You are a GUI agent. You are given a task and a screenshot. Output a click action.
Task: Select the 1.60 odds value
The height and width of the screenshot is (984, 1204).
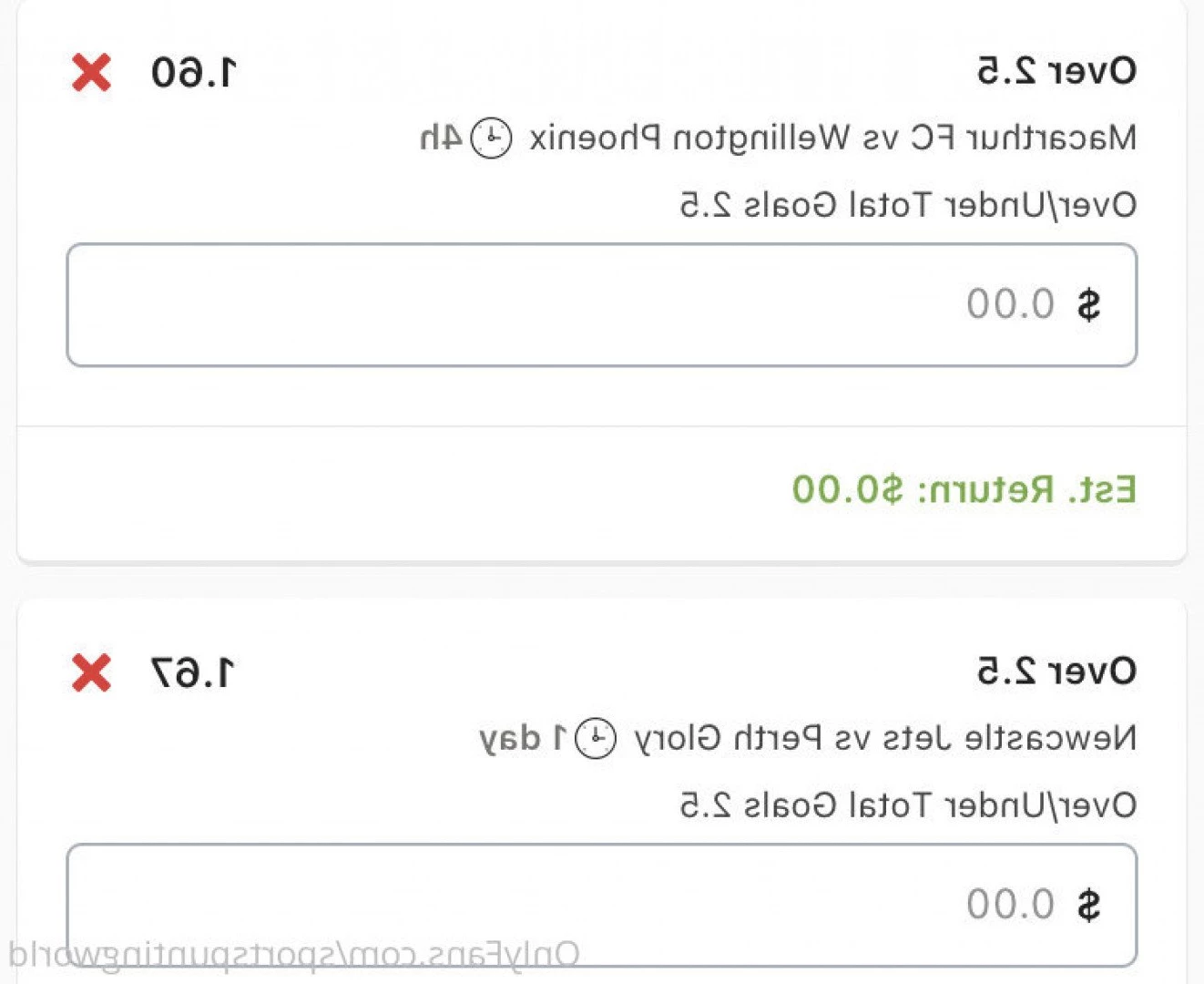coord(193,73)
